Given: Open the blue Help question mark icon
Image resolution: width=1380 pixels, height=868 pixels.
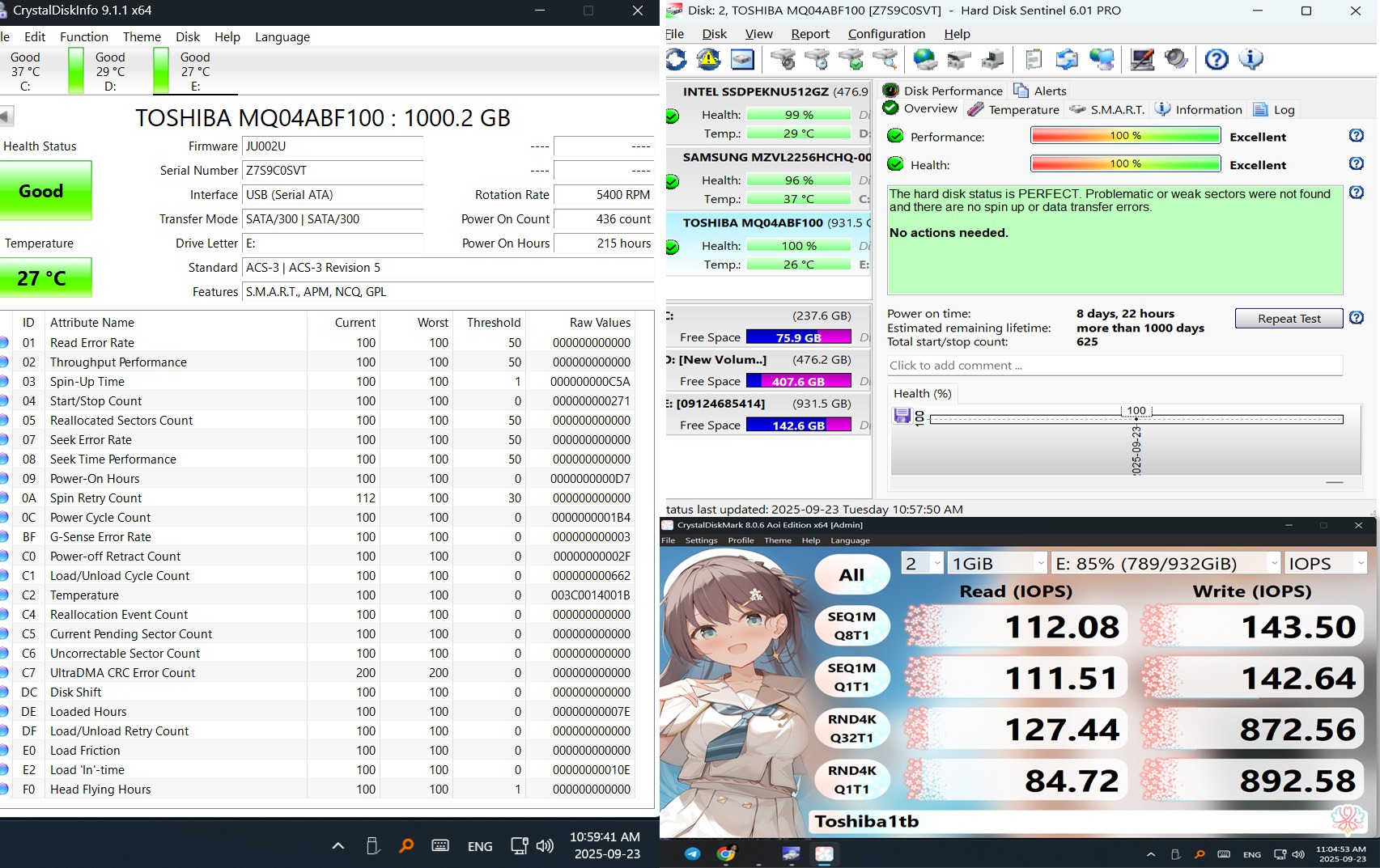Looking at the screenshot, I should point(1216,59).
